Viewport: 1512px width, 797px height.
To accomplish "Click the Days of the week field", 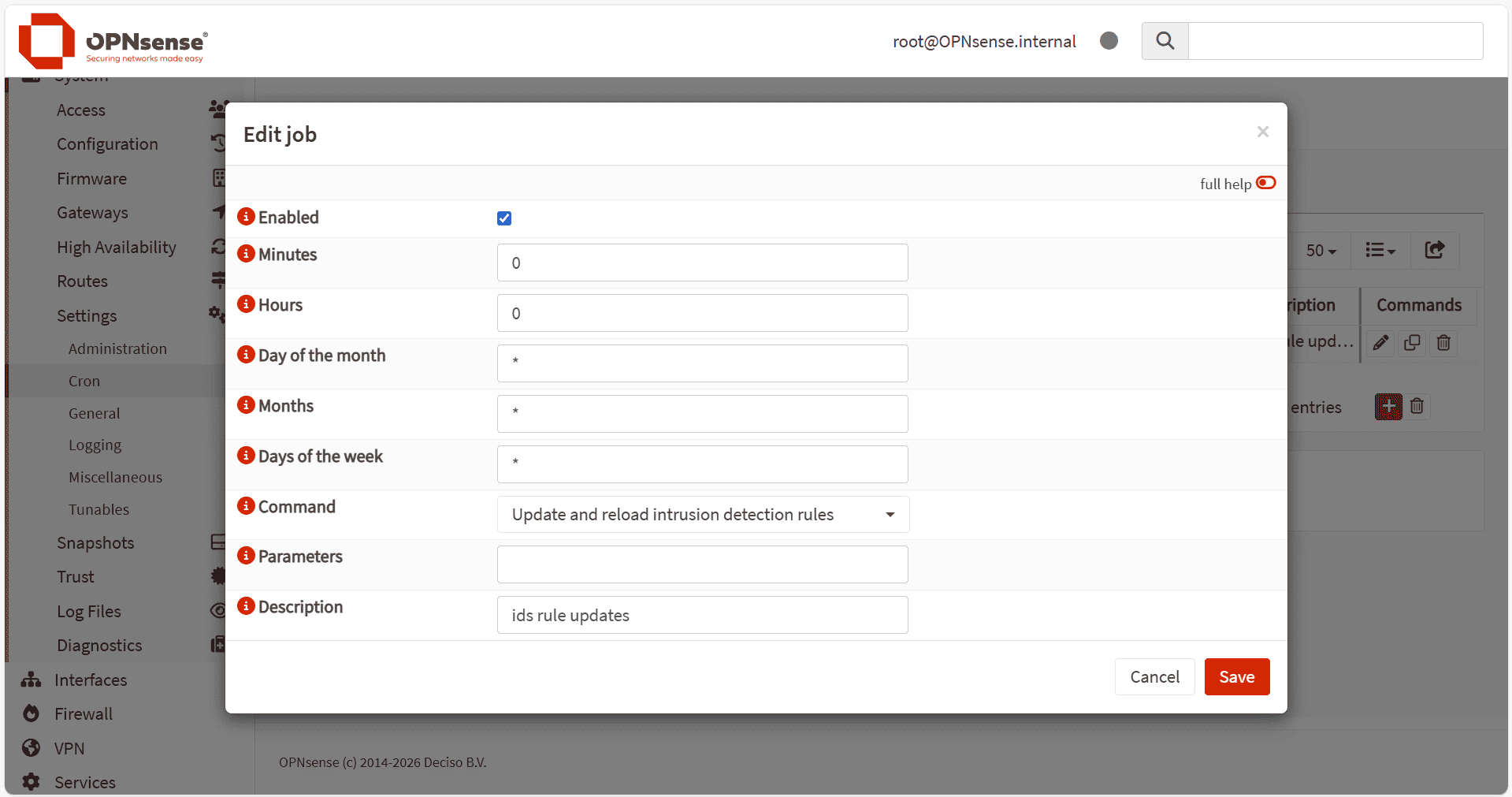I will pos(702,464).
